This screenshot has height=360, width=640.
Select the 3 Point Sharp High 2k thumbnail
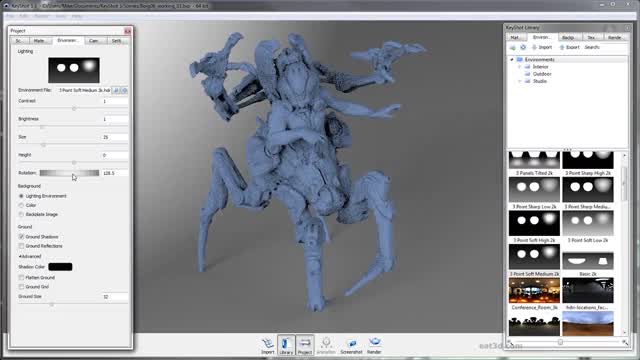coord(588,160)
